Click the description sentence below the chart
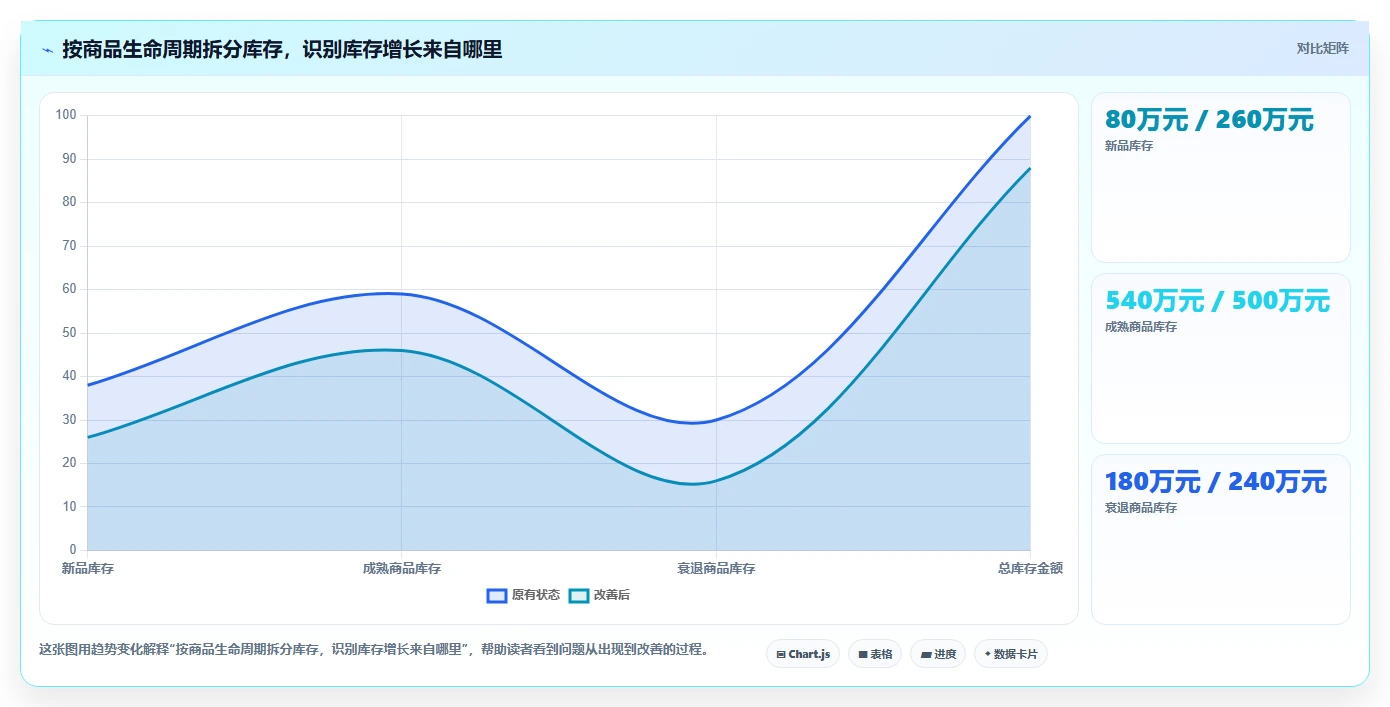 pyautogui.click(x=376, y=649)
